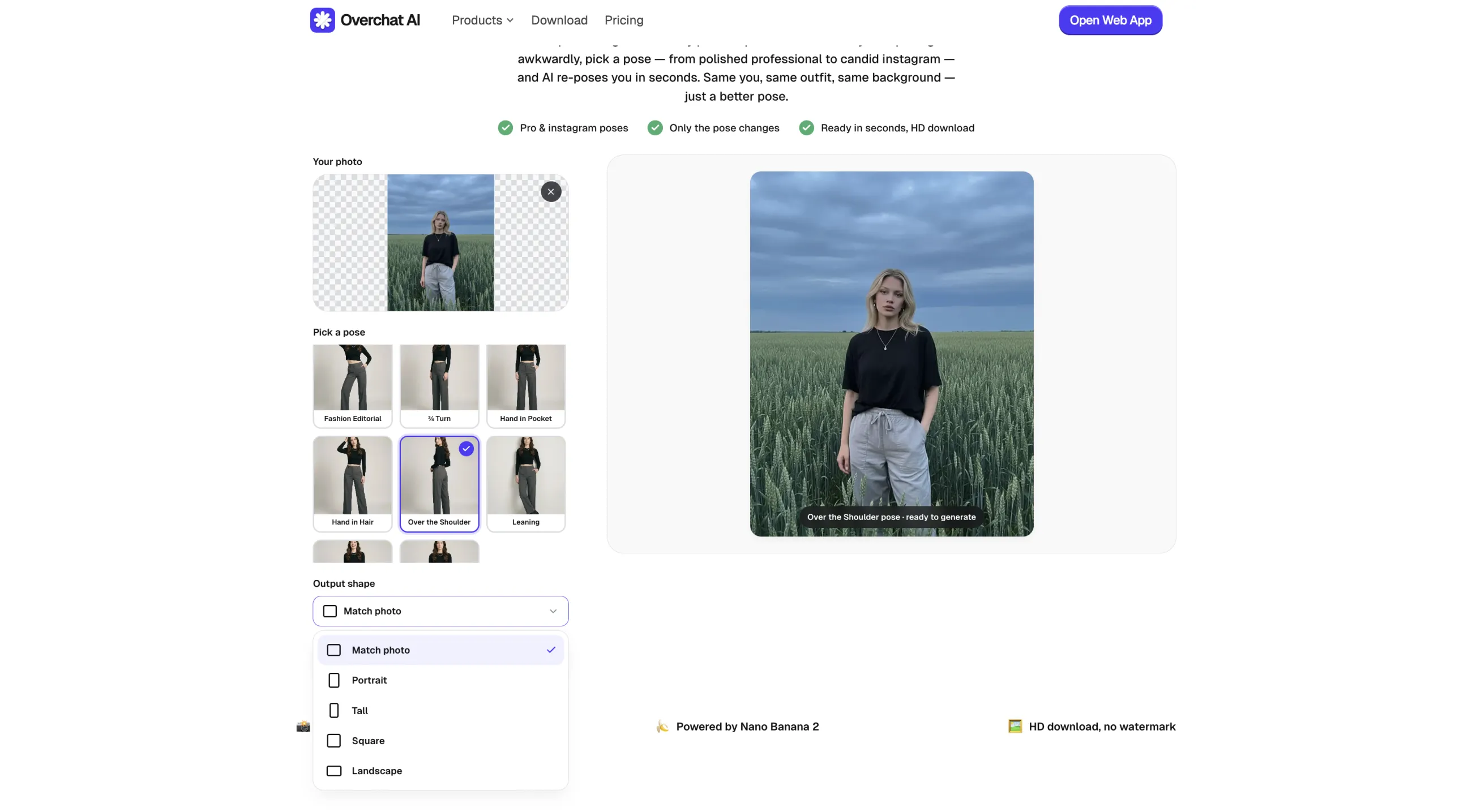Screen dimensions: 1472x812
Task: Select the Hand in Hair pose
Action: tap(353, 484)
